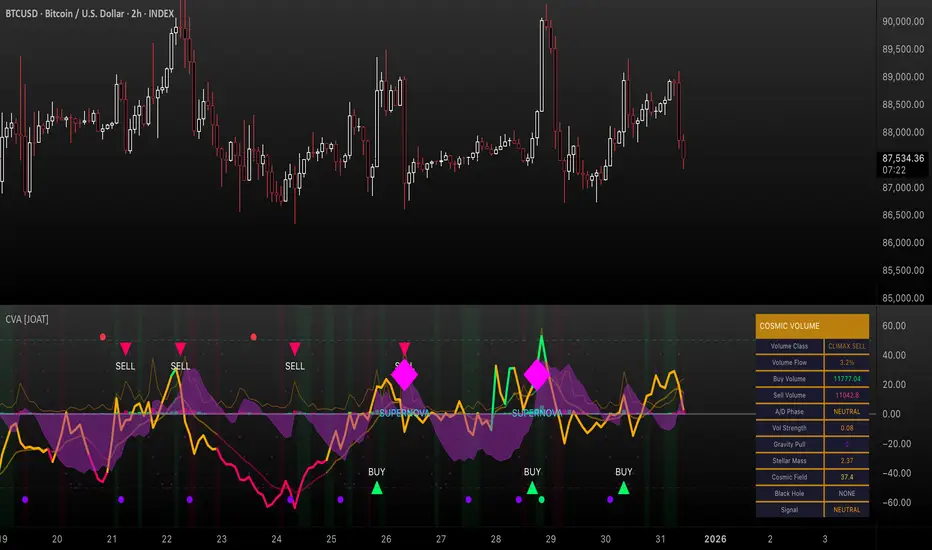Click the red dot marker near day 21
932x550 pixels.
point(102,337)
